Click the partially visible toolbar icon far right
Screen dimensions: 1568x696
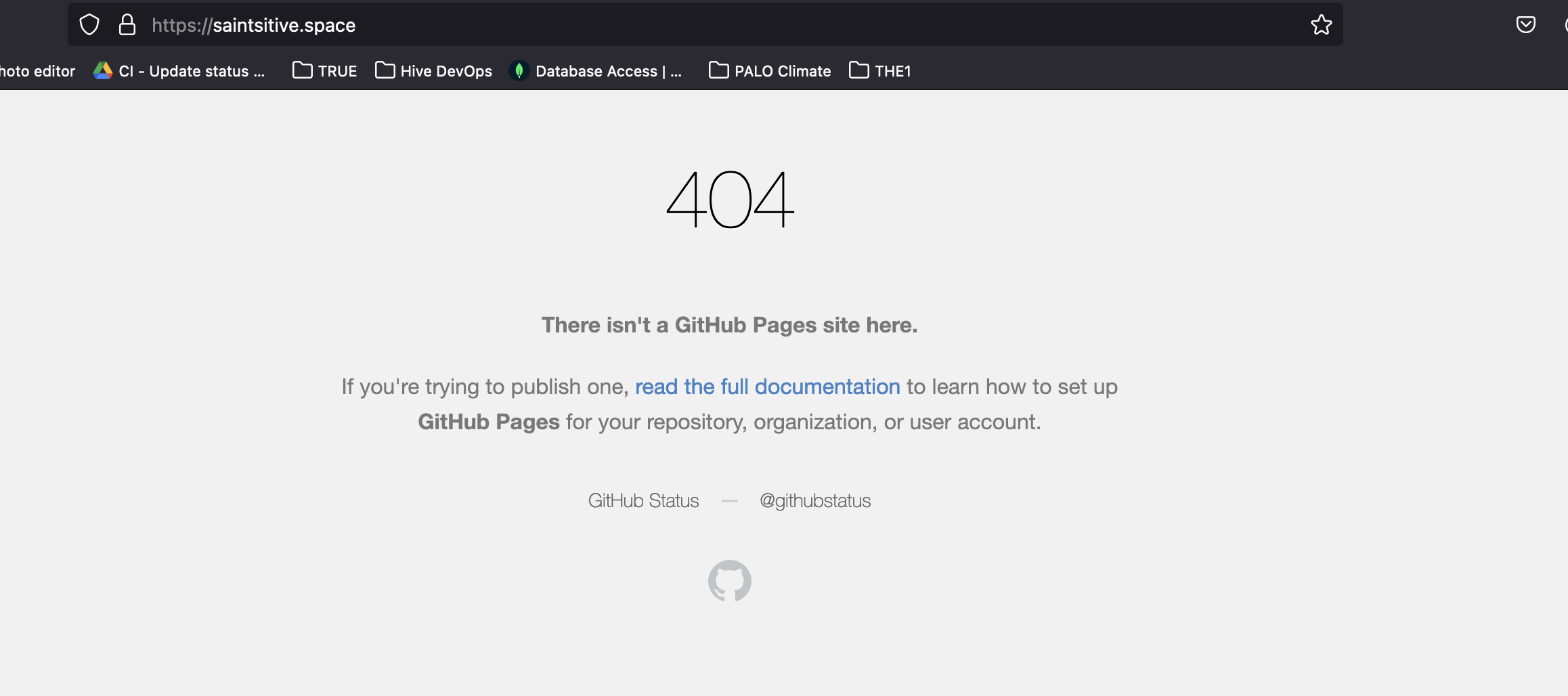1565,24
